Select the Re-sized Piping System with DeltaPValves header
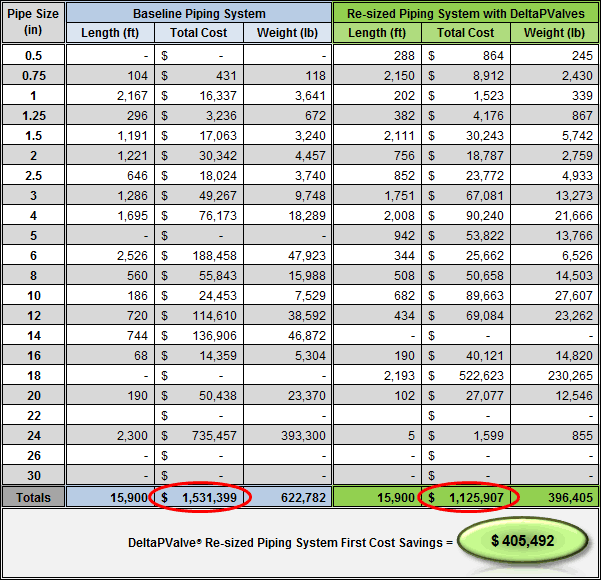 pos(466,13)
